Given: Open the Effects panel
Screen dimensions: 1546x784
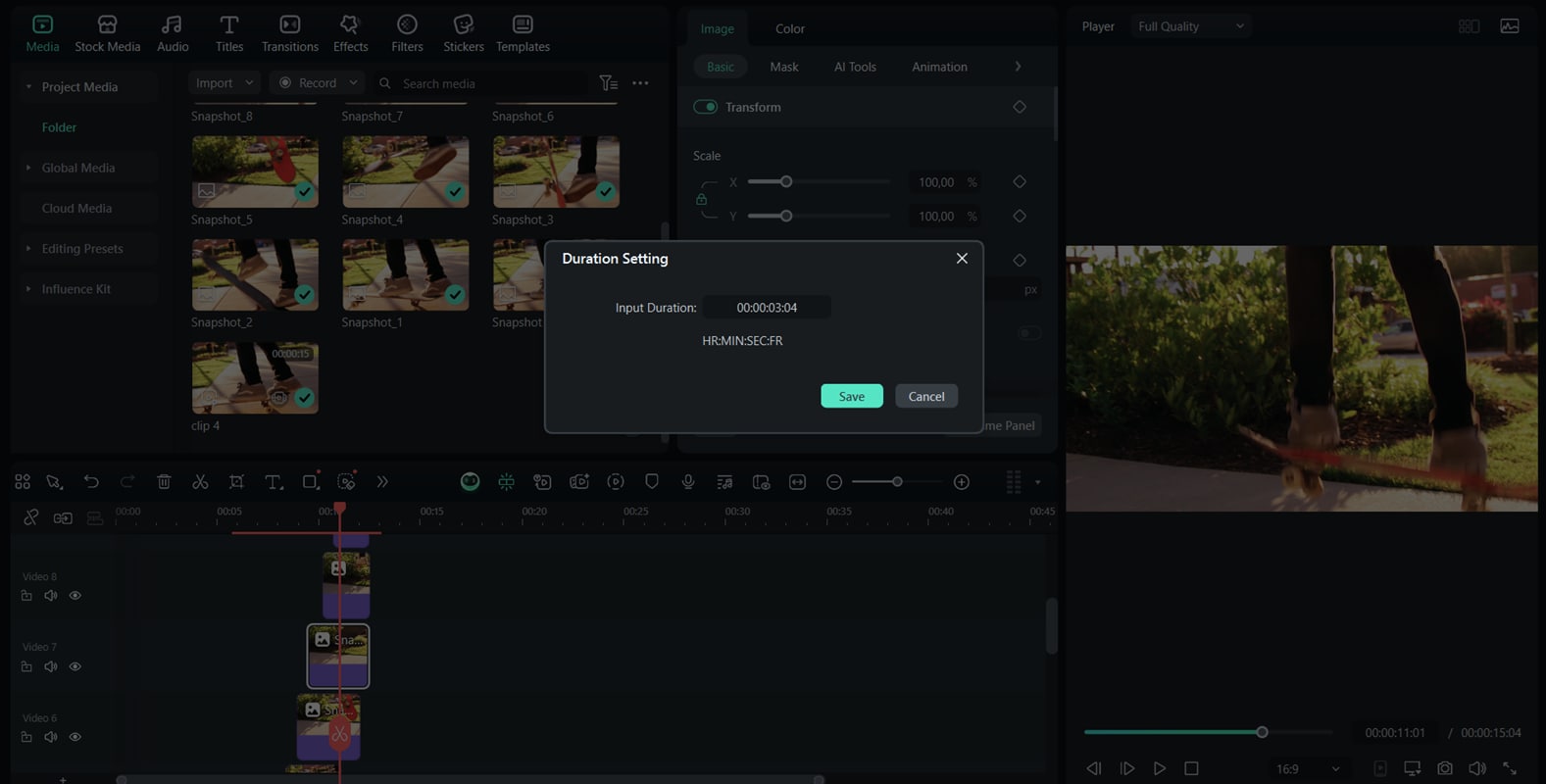Looking at the screenshot, I should [x=350, y=33].
